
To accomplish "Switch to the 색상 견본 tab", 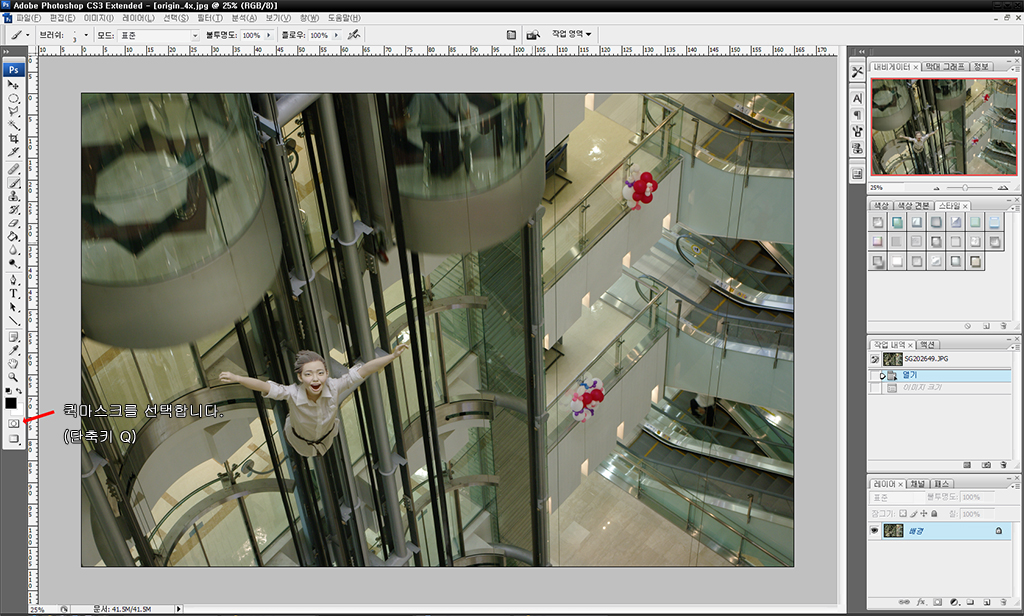I will 913,206.
